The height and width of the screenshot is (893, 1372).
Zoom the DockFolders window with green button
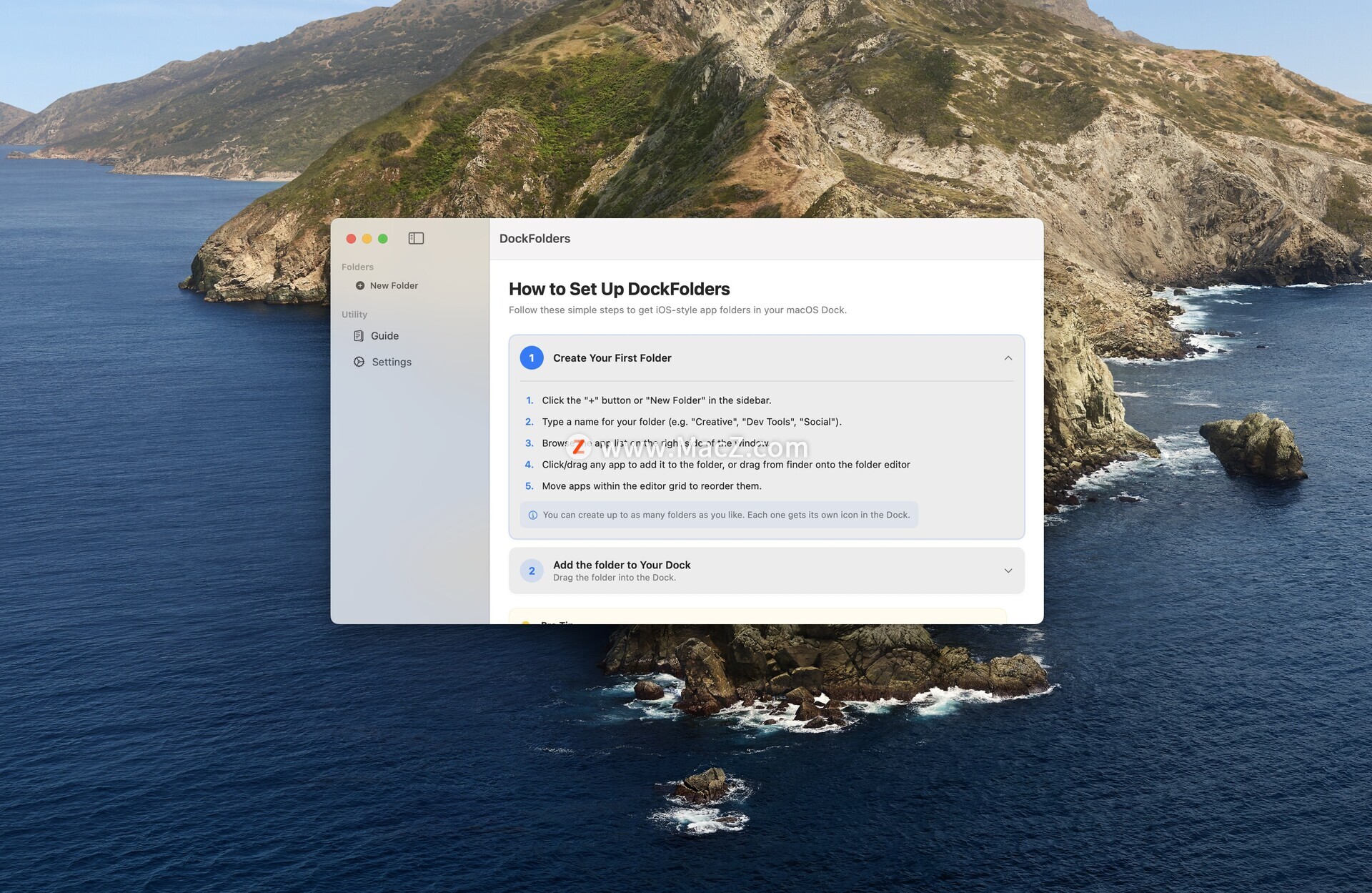pyautogui.click(x=383, y=239)
